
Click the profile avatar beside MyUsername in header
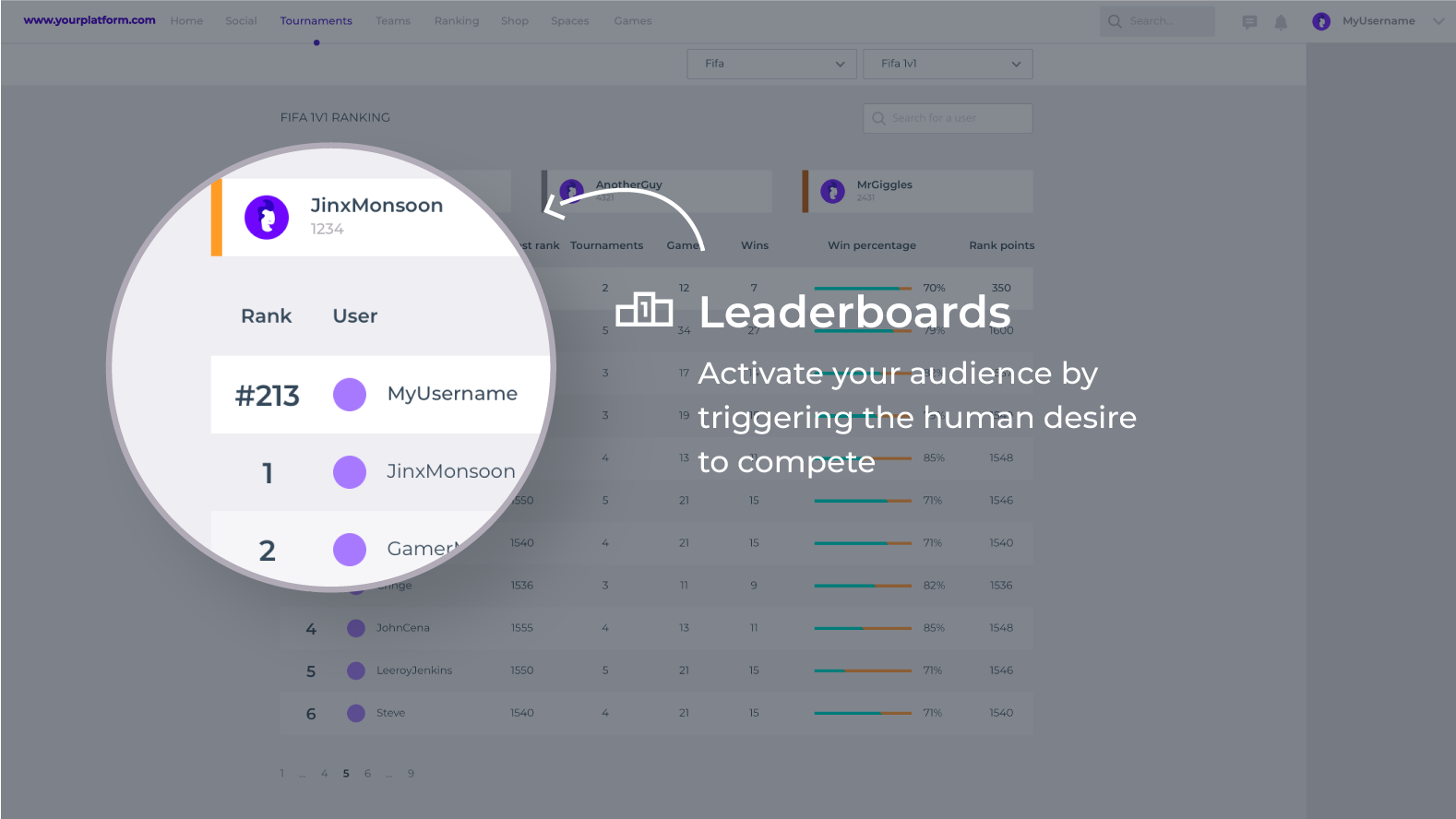tap(1321, 21)
